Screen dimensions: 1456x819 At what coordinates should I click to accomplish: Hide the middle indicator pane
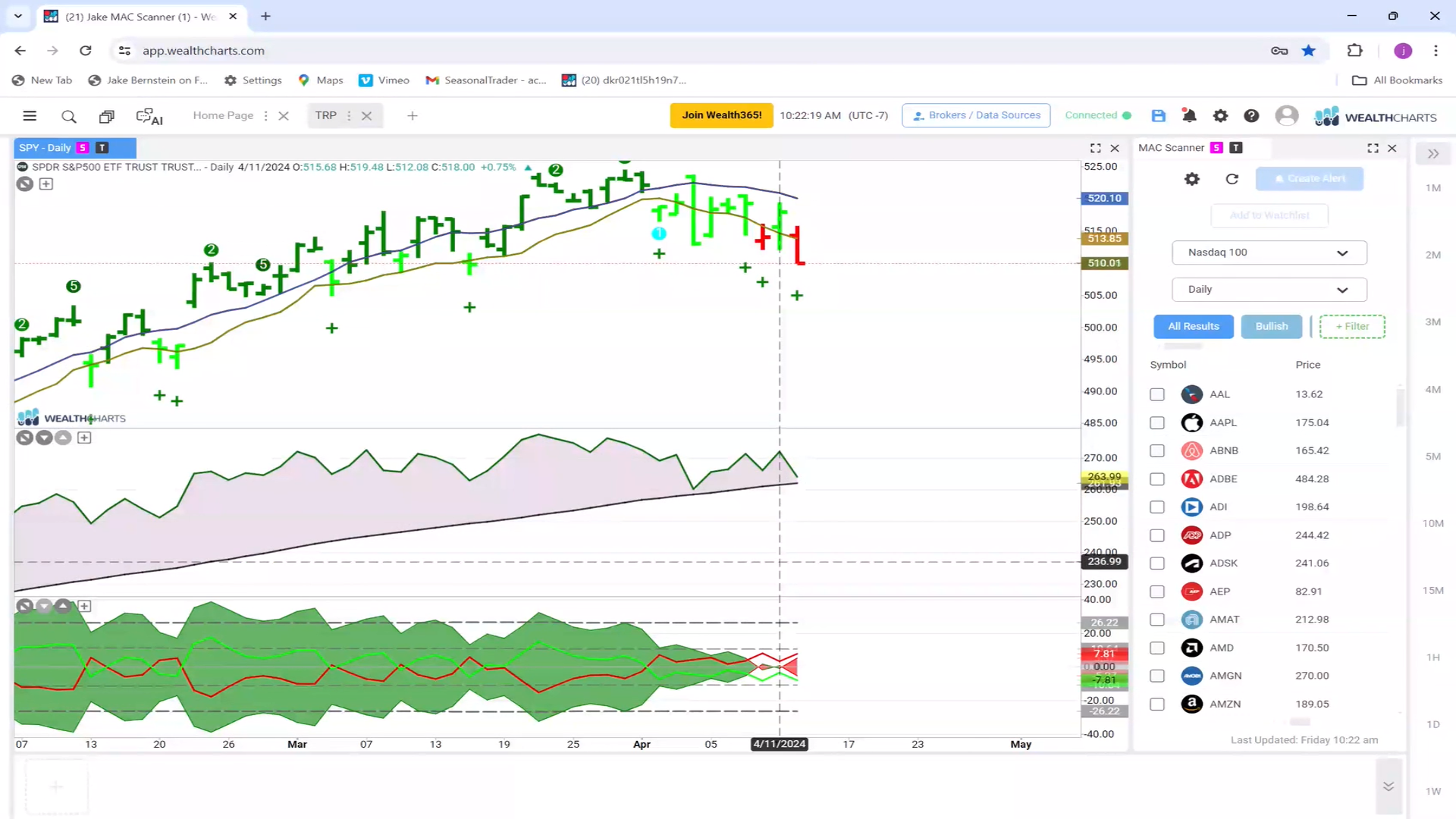pyautogui.click(x=25, y=438)
